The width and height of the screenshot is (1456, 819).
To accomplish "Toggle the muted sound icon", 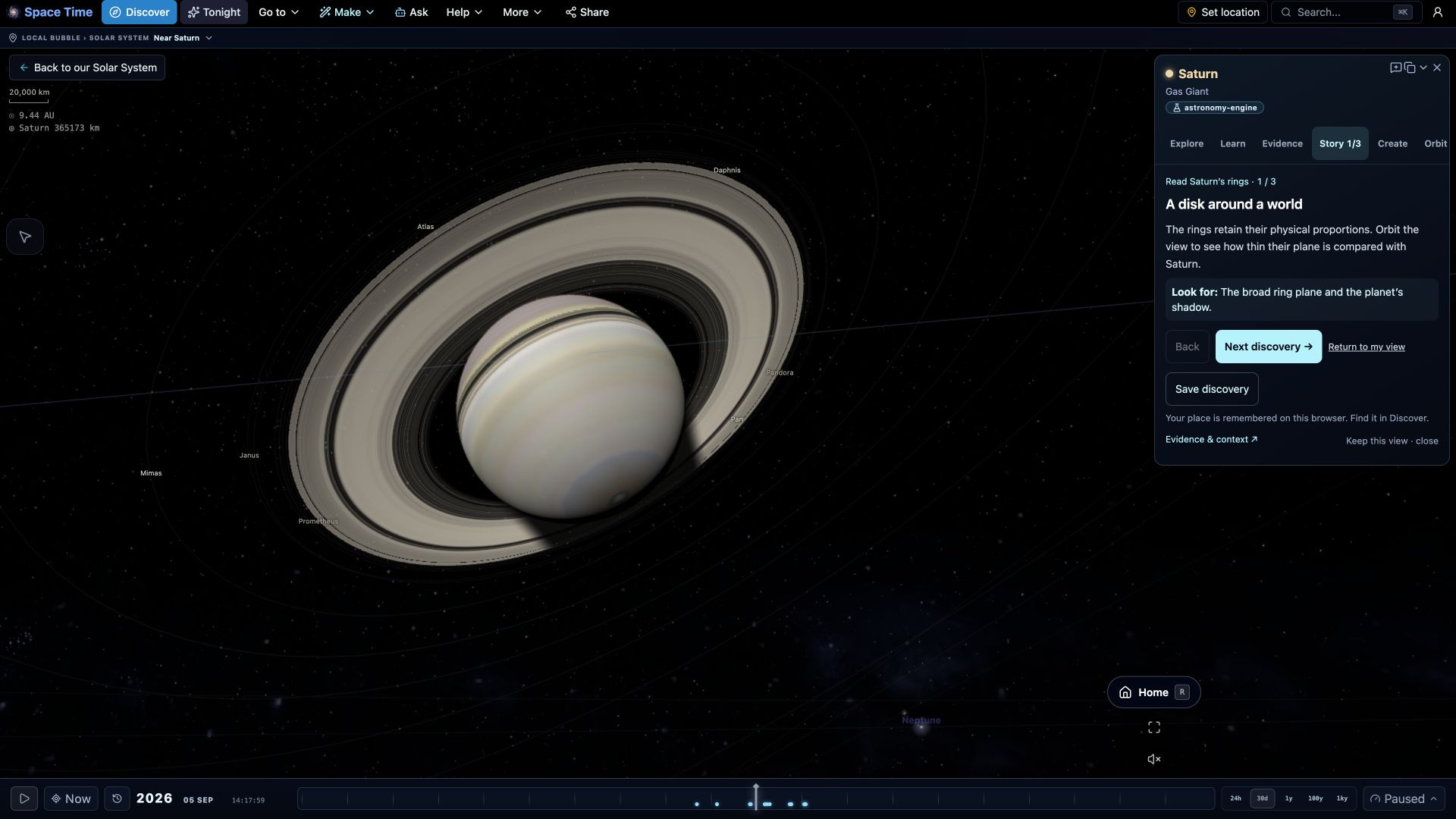I will 1153,759.
